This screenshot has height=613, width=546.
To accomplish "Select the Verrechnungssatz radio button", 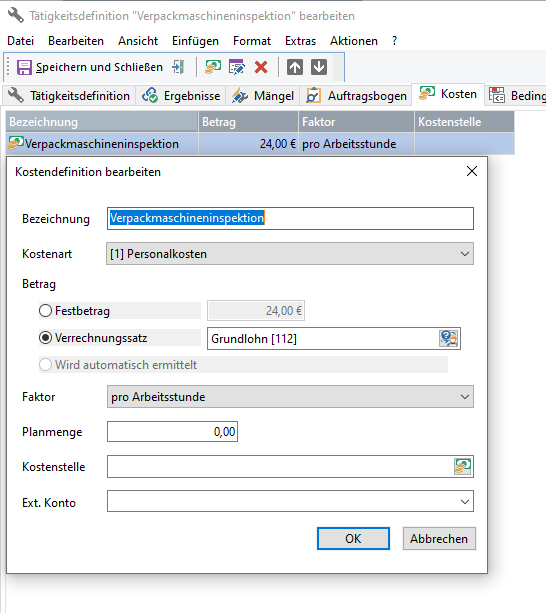I will point(45,338).
